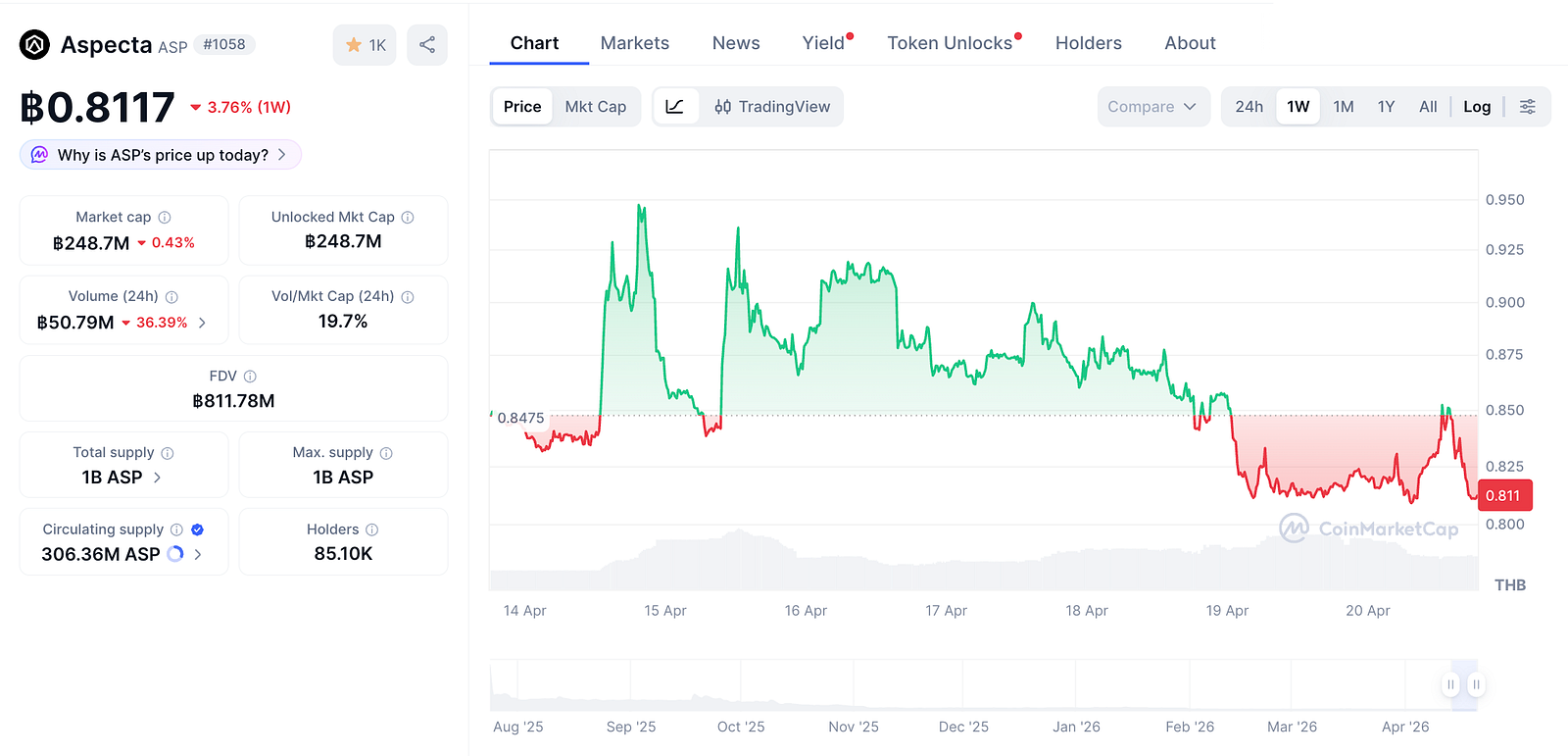1568x756 pixels.
Task: Open the News tab
Action: coord(736,43)
